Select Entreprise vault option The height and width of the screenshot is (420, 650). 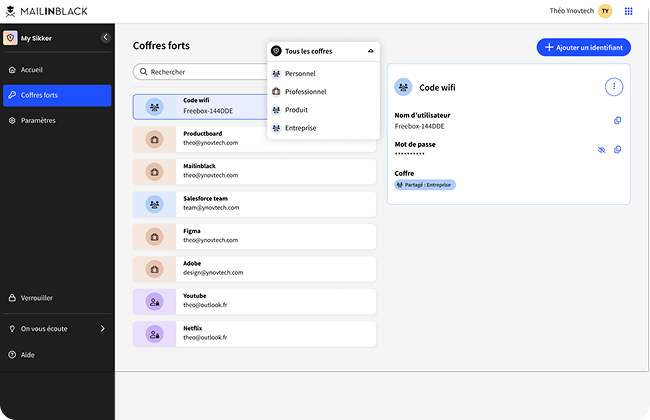pos(323,128)
